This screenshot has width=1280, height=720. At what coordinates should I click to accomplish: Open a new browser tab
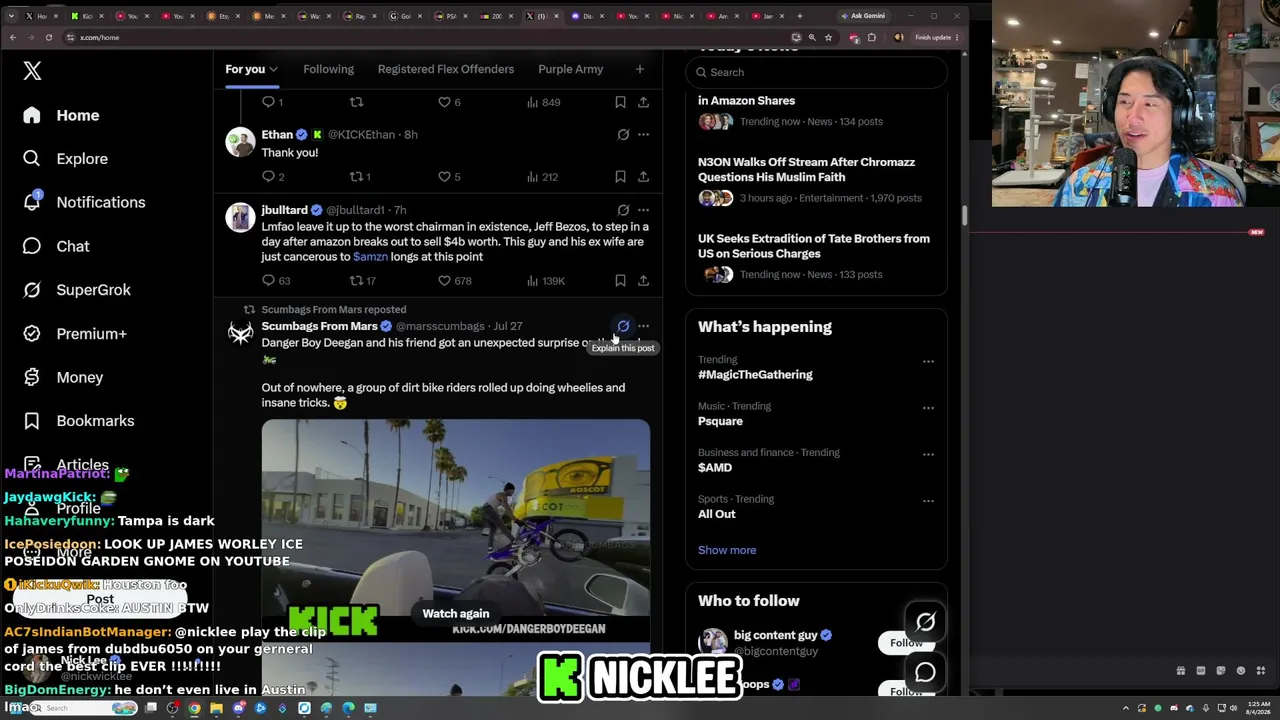point(799,16)
